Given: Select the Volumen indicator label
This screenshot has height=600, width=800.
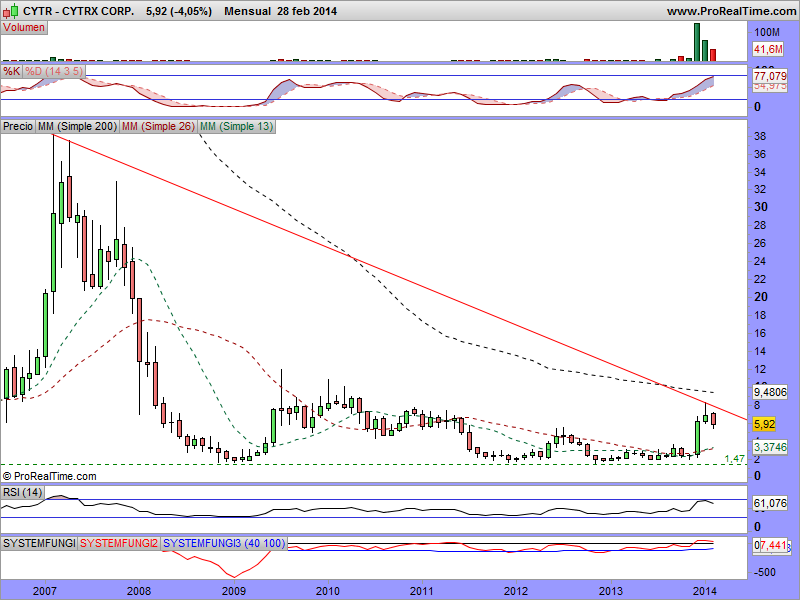Looking at the screenshot, I should click(24, 28).
